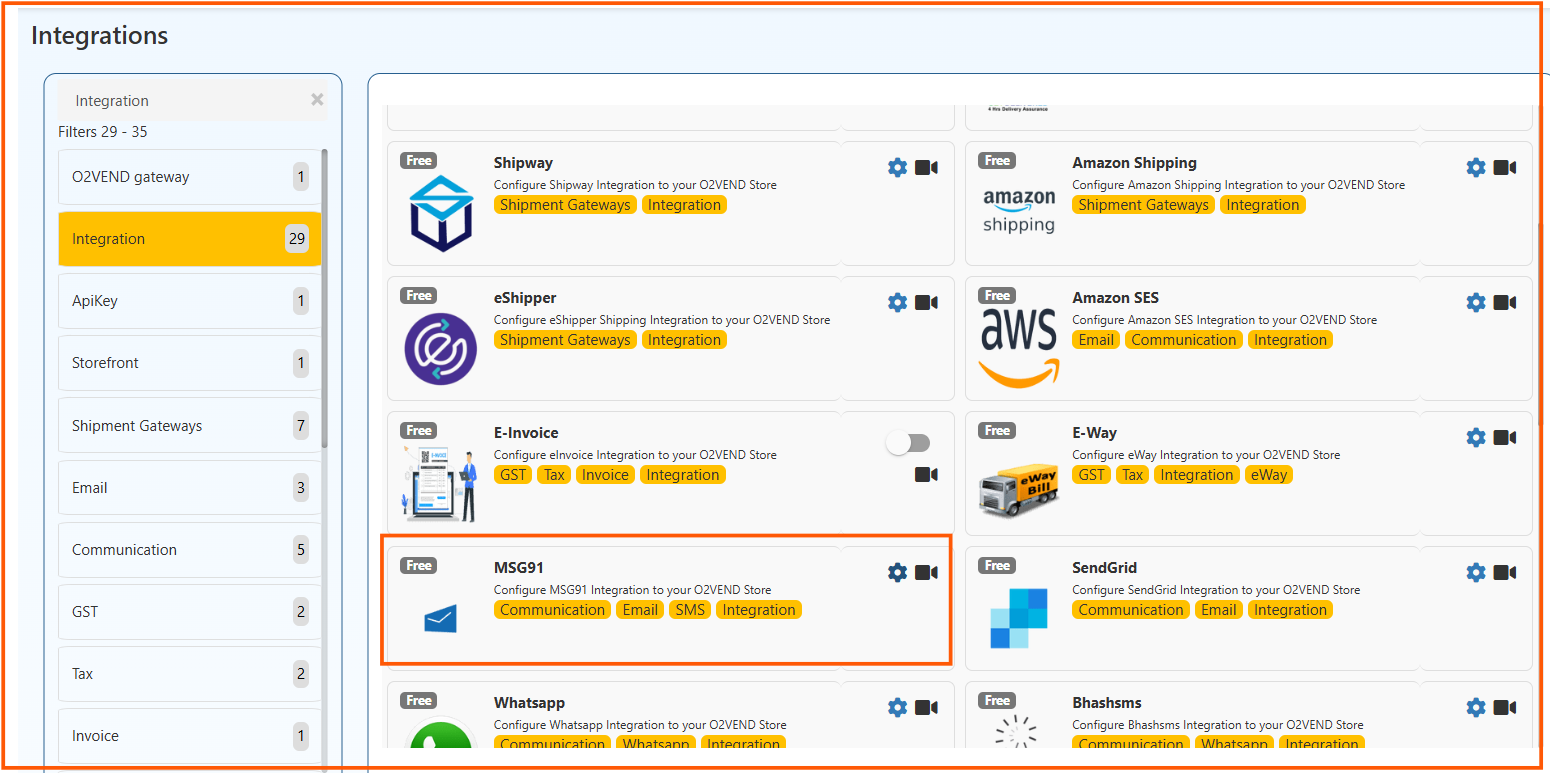1550x773 pixels.
Task: Click the SMS tag on MSG91
Action: (690, 610)
